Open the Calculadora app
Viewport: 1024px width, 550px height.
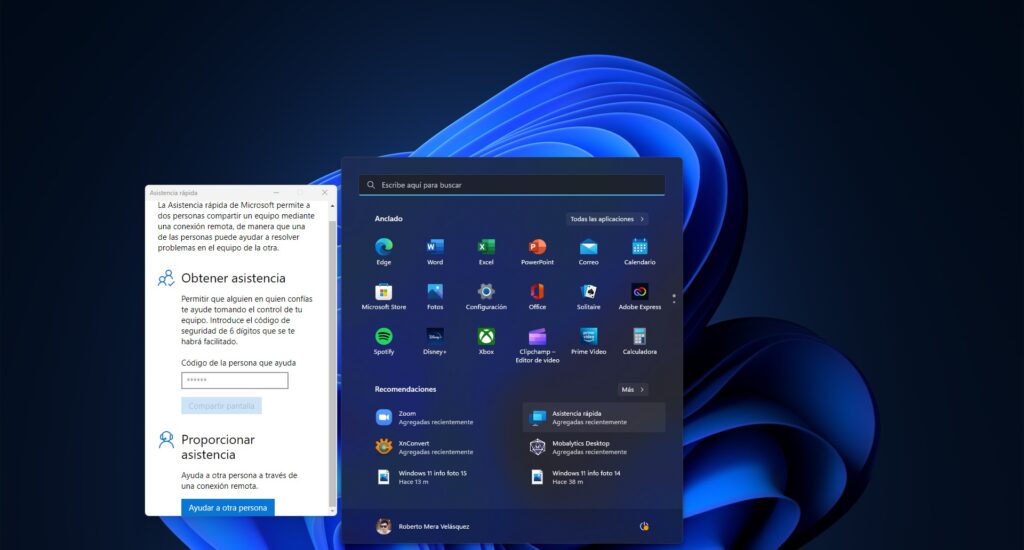click(639, 341)
